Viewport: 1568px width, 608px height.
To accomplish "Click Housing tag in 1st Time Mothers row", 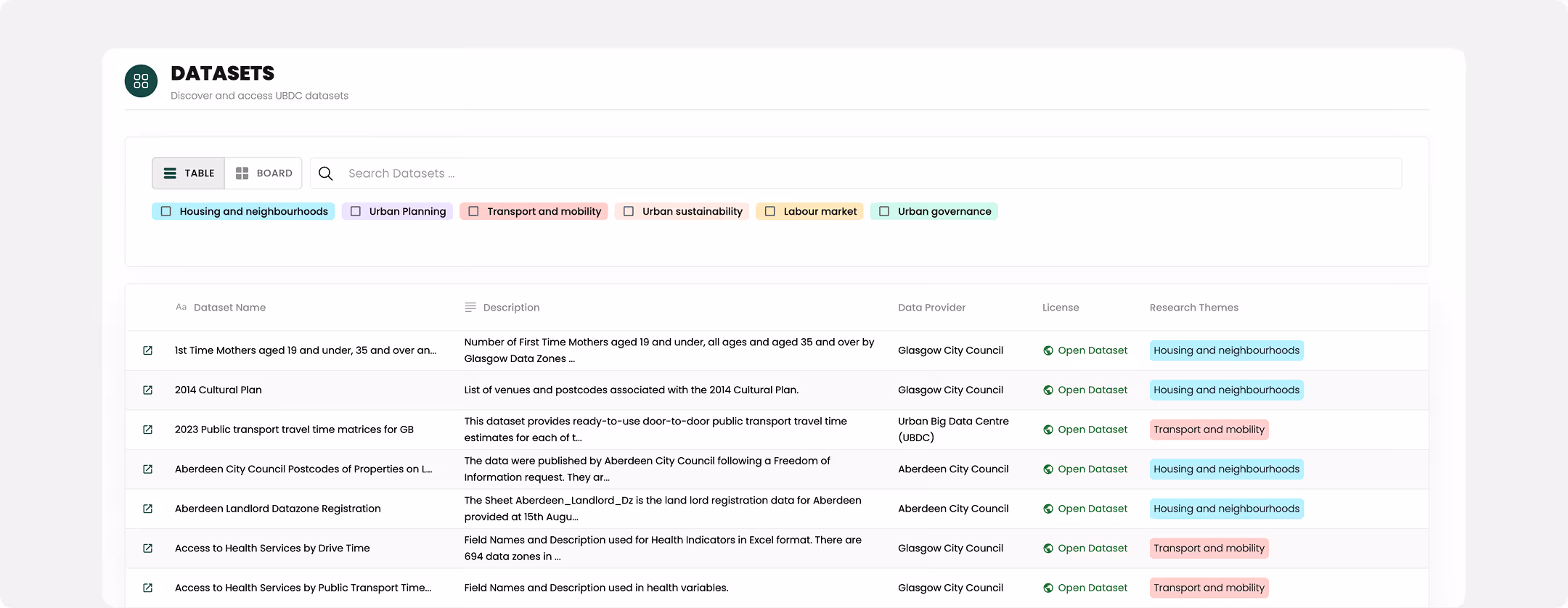I will [x=1227, y=350].
